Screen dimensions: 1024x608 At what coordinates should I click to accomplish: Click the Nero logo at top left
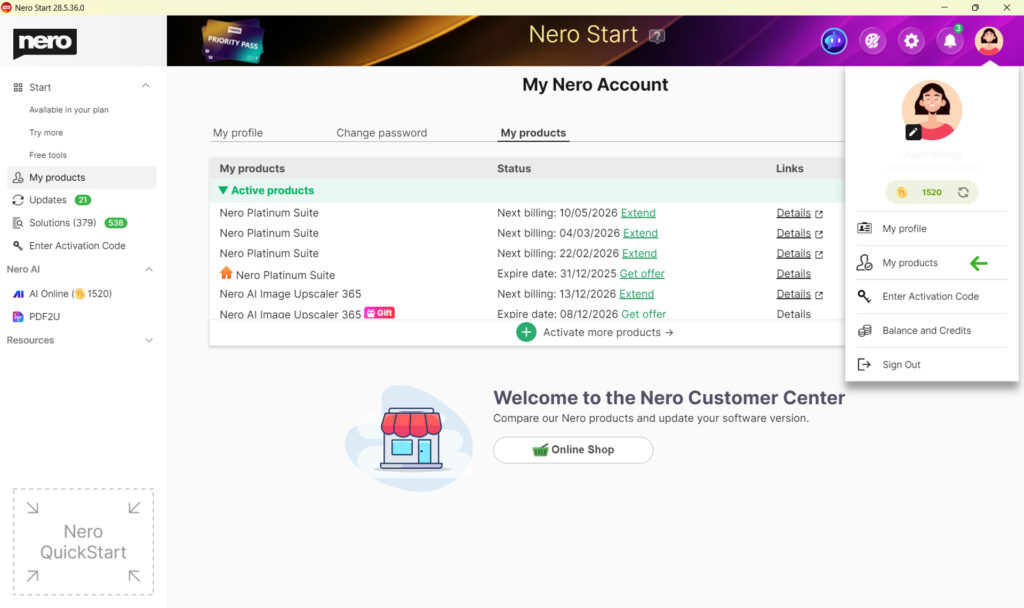tap(43, 41)
